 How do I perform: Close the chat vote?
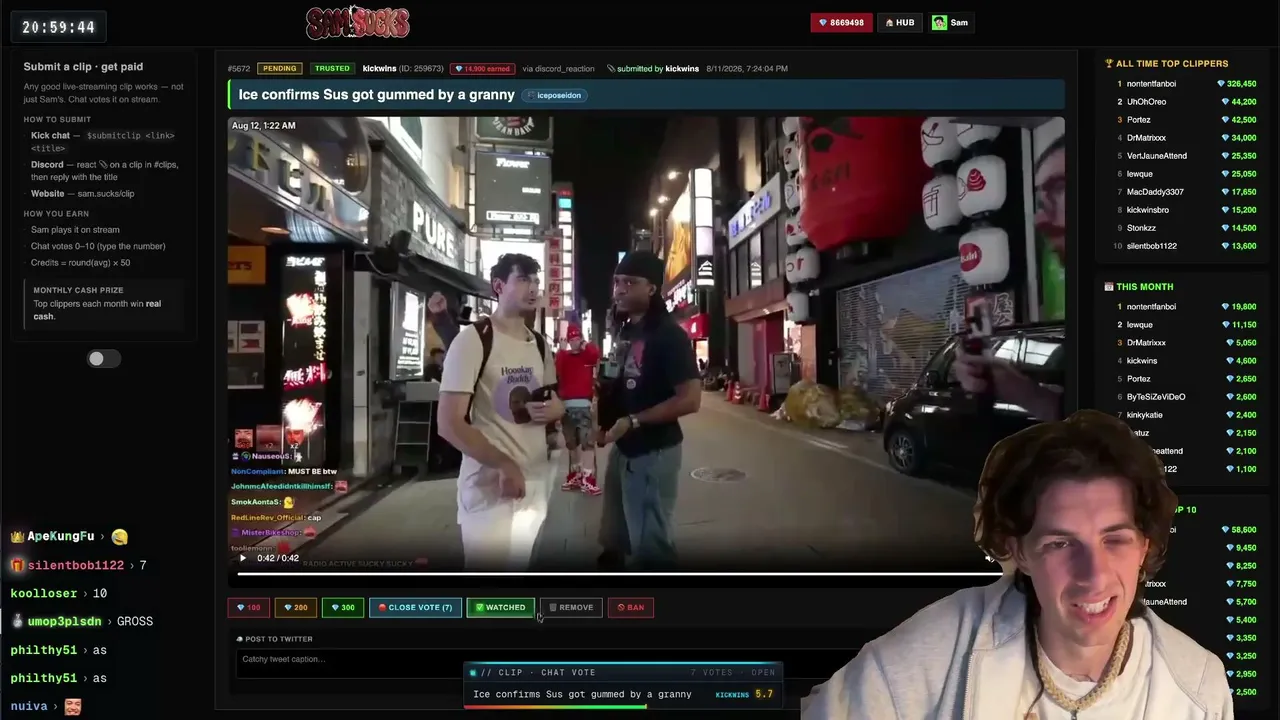(x=415, y=607)
